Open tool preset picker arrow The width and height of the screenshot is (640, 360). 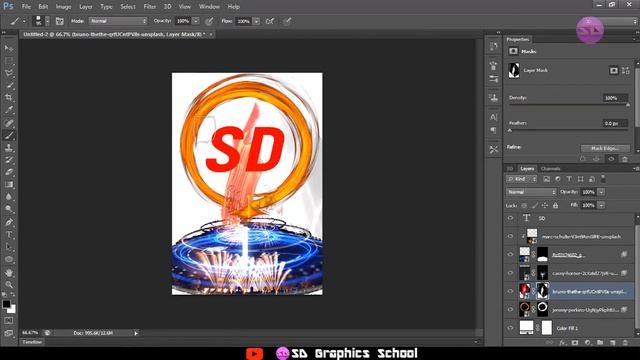[24, 21]
